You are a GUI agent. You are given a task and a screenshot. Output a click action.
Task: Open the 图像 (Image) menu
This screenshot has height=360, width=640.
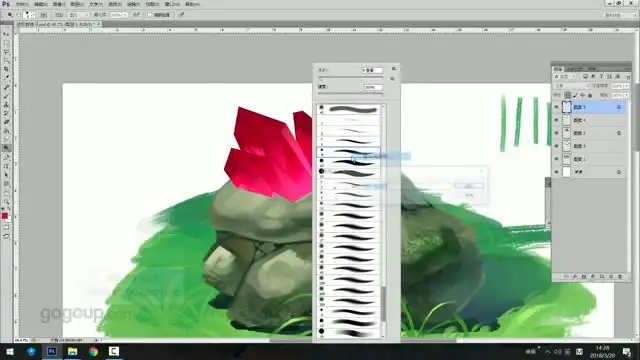(x=59, y=4)
